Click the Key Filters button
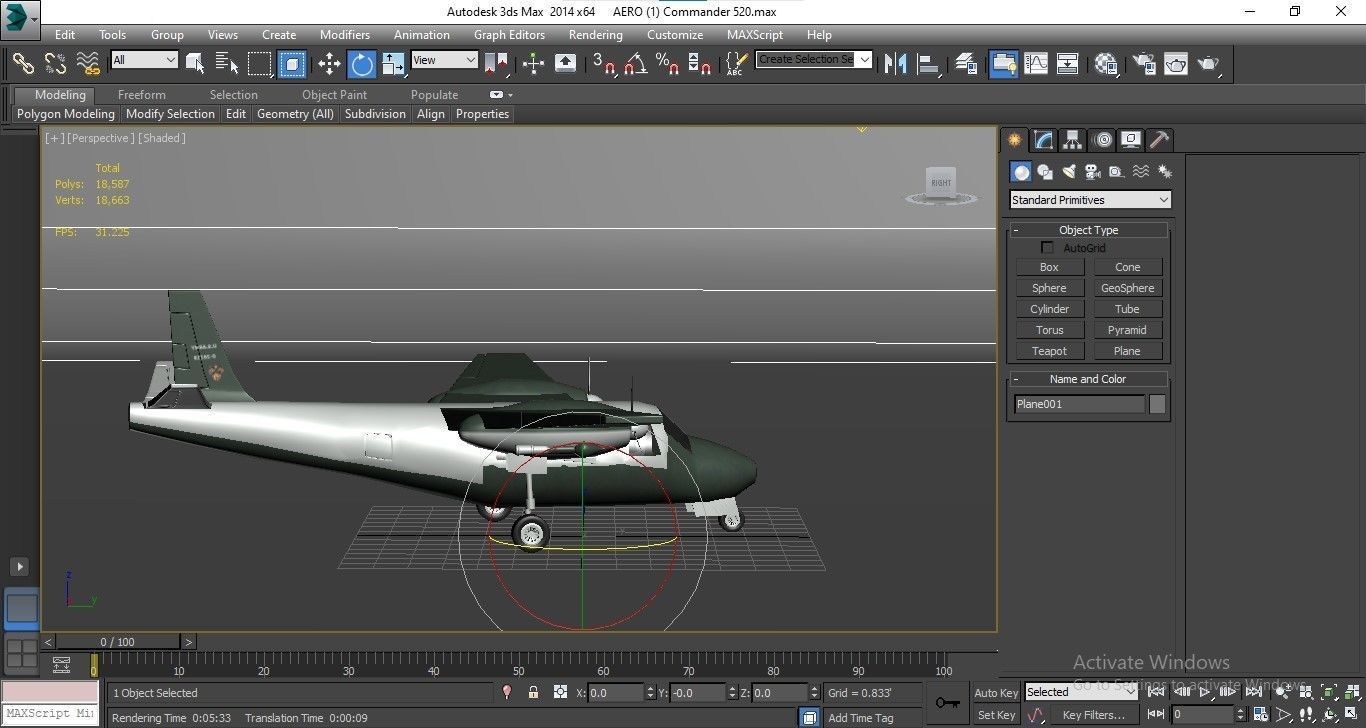This screenshot has height=728, width=1366. coord(1093,715)
